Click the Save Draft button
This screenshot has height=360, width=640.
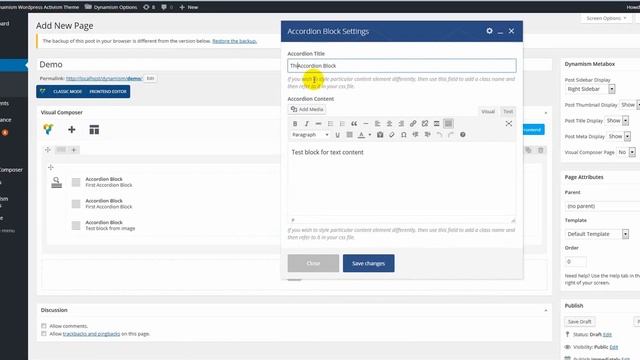[x=580, y=322]
